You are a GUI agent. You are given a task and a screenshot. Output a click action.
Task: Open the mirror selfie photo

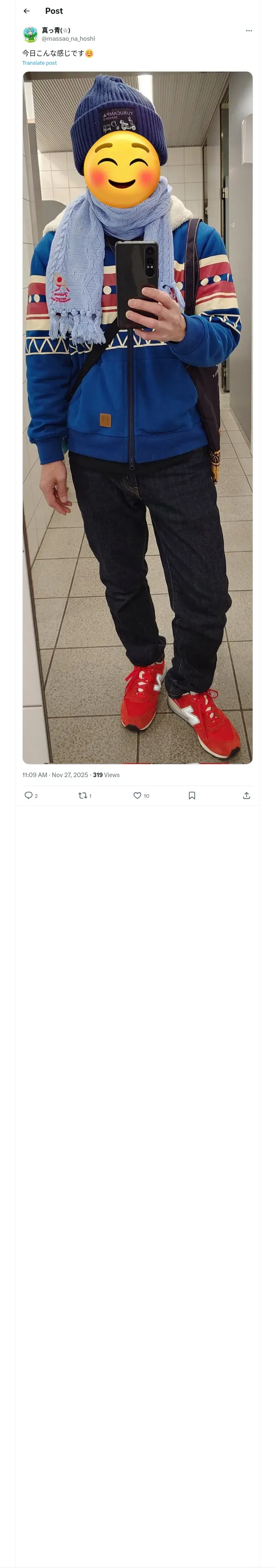[x=137, y=417]
